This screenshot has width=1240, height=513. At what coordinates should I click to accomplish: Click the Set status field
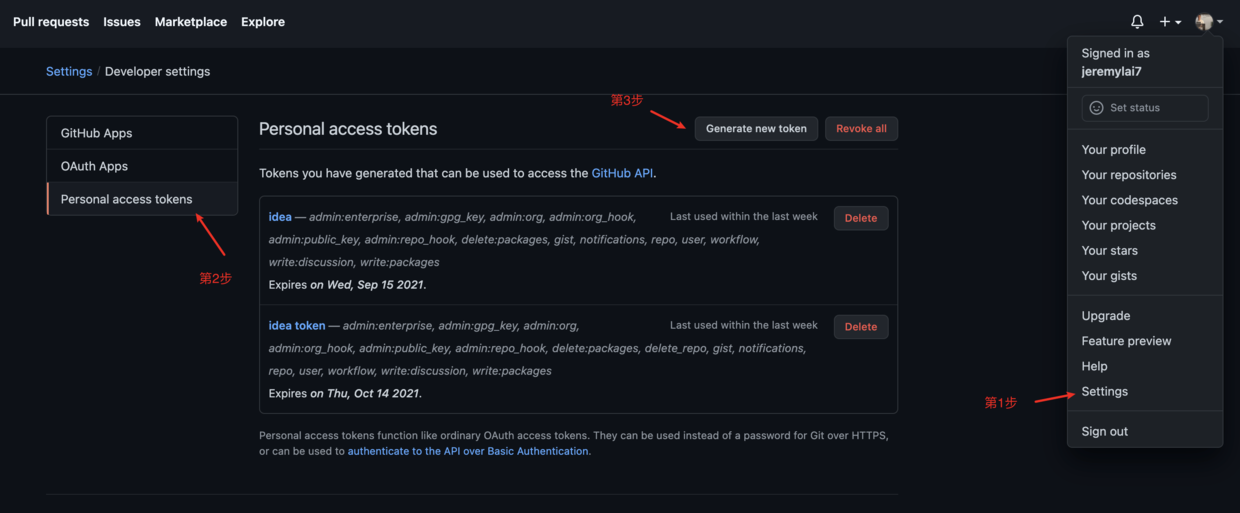point(1144,108)
